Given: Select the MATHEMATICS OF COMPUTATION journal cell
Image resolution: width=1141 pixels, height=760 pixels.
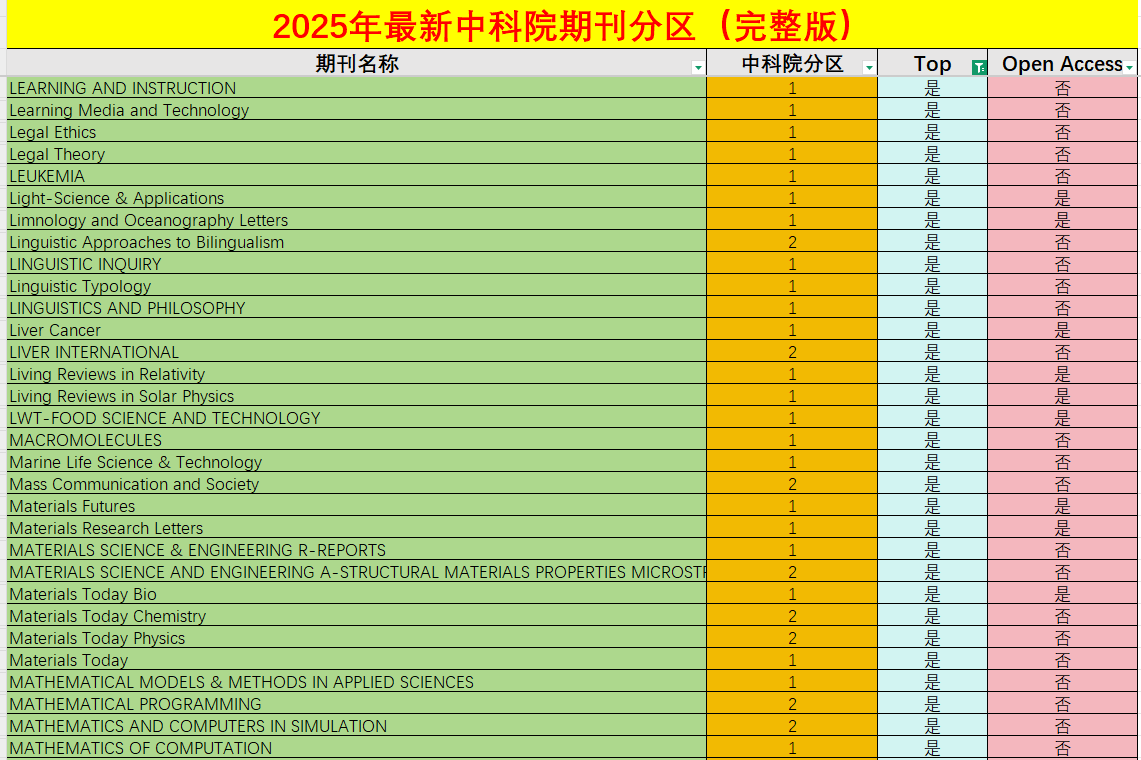Looking at the screenshot, I should pos(140,748).
